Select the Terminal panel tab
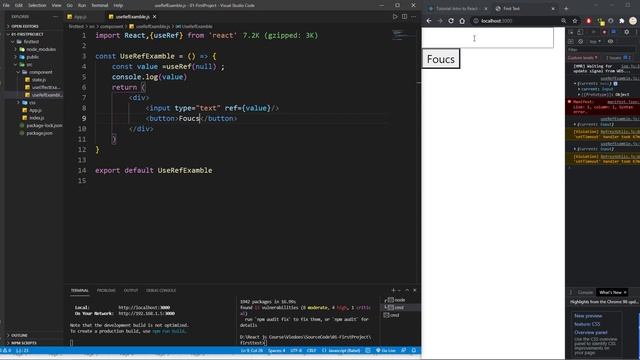640x360 pixels. point(80,291)
